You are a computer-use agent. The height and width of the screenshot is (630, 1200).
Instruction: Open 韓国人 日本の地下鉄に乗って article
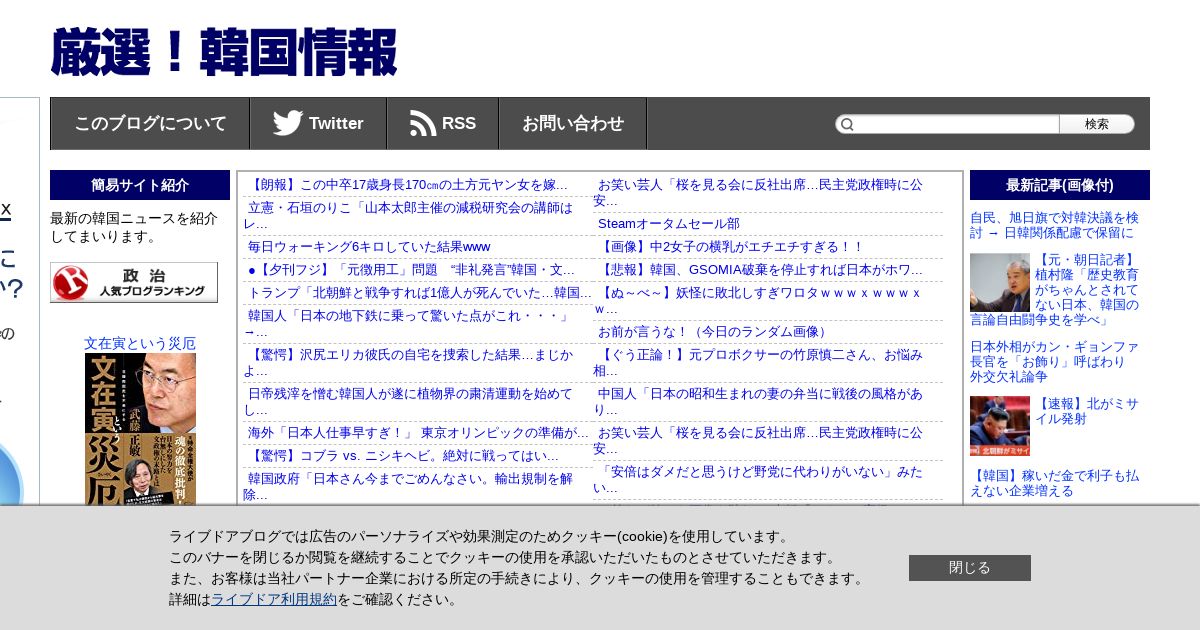(406, 323)
